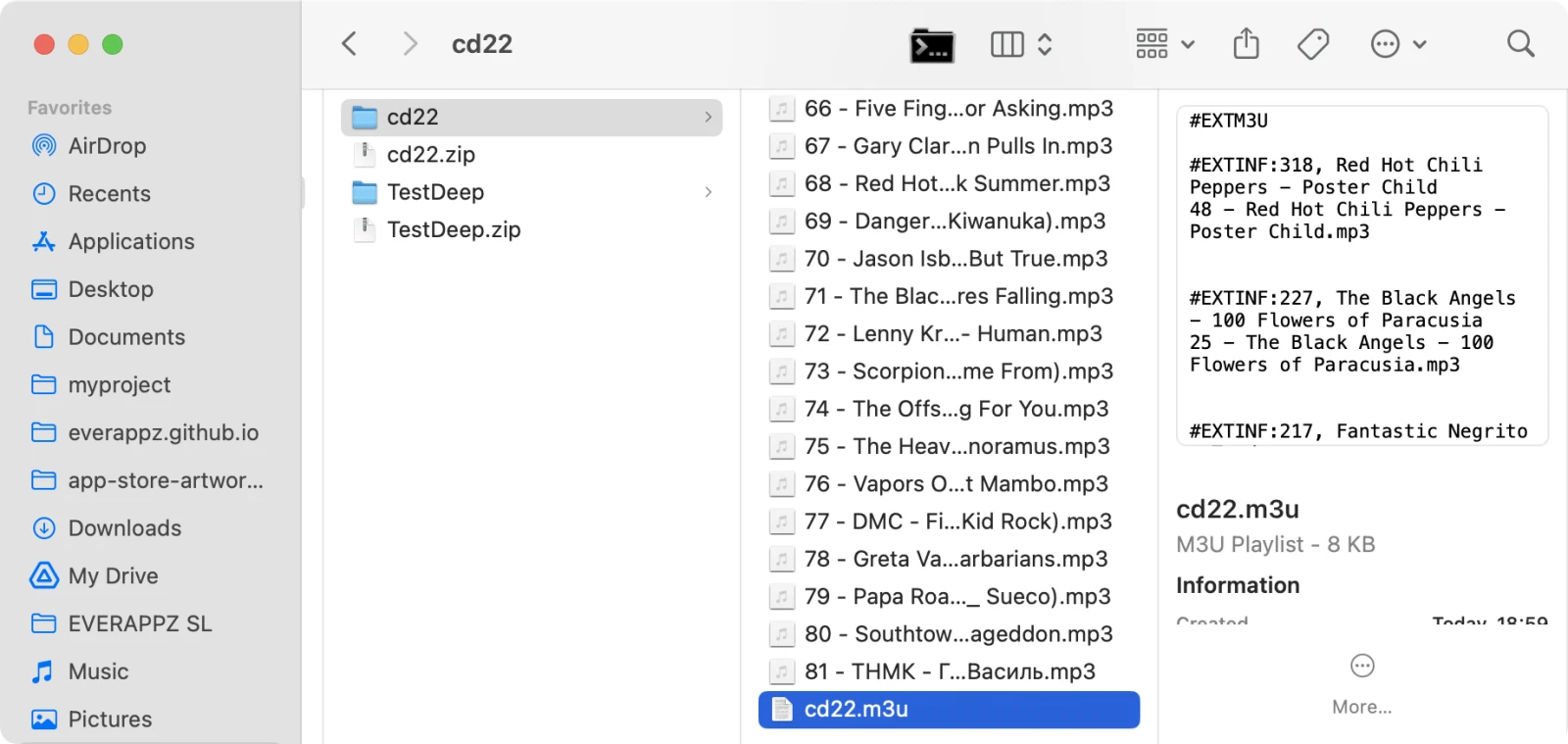Open the grouping options dropdown
The height and width of the screenshot is (744, 1568).
pyautogui.click(x=1164, y=44)
